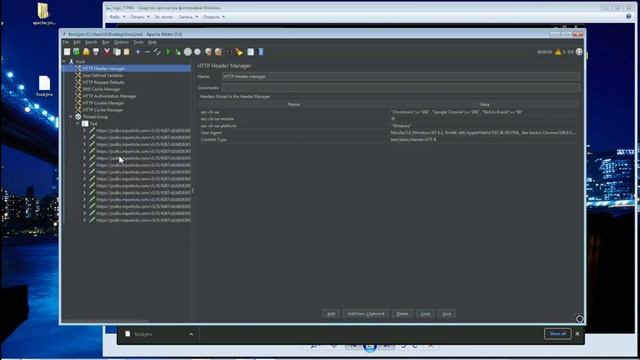This screenshot has height=360, width=640.
Task: Select DNS Cache Manager in the tree
Action: [x=101, y=89]
